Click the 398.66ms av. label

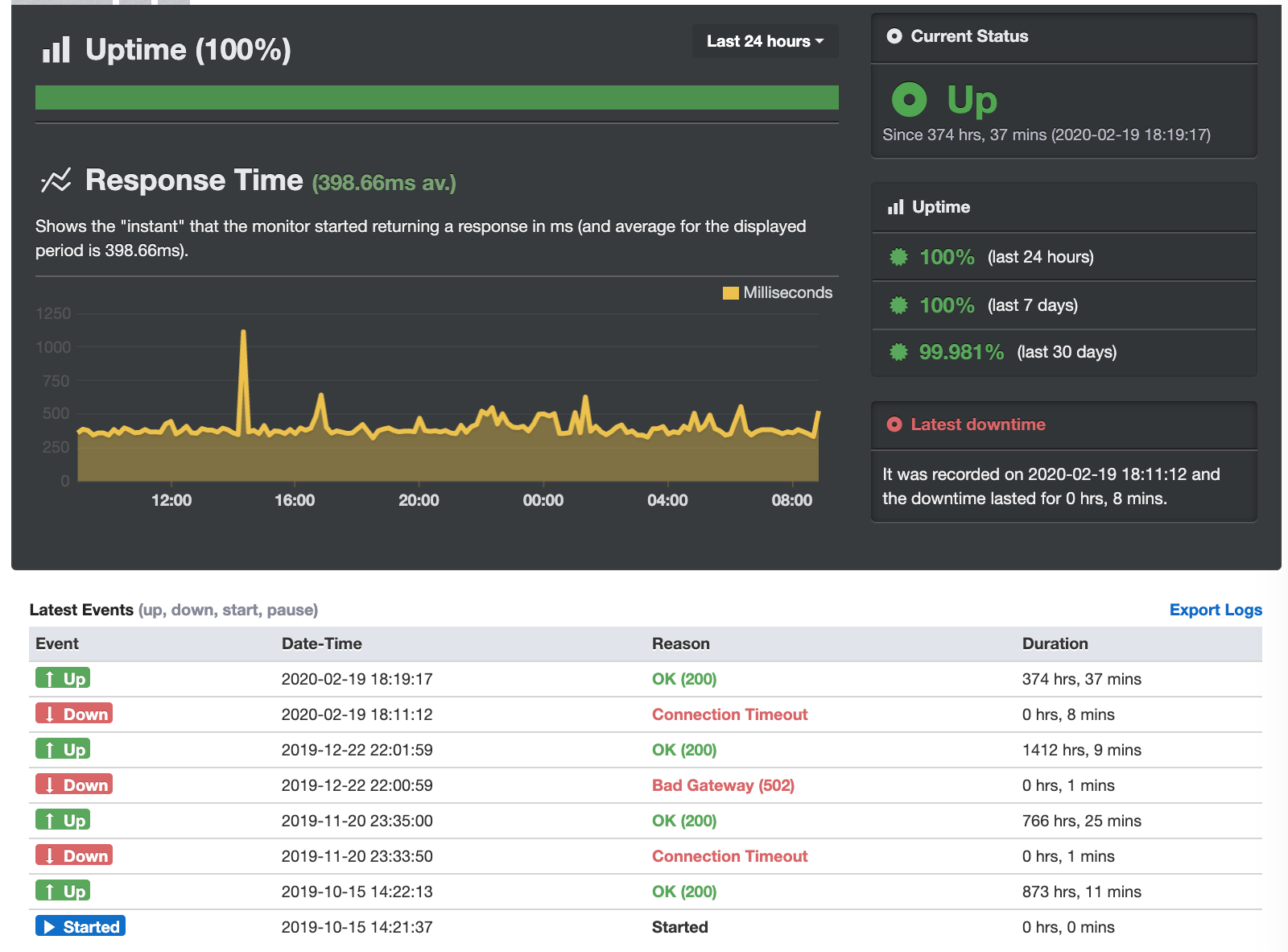coord(384,183)
